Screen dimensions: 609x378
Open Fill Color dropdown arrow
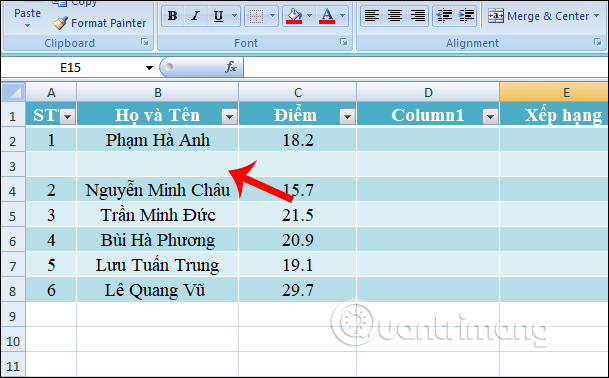310,16
